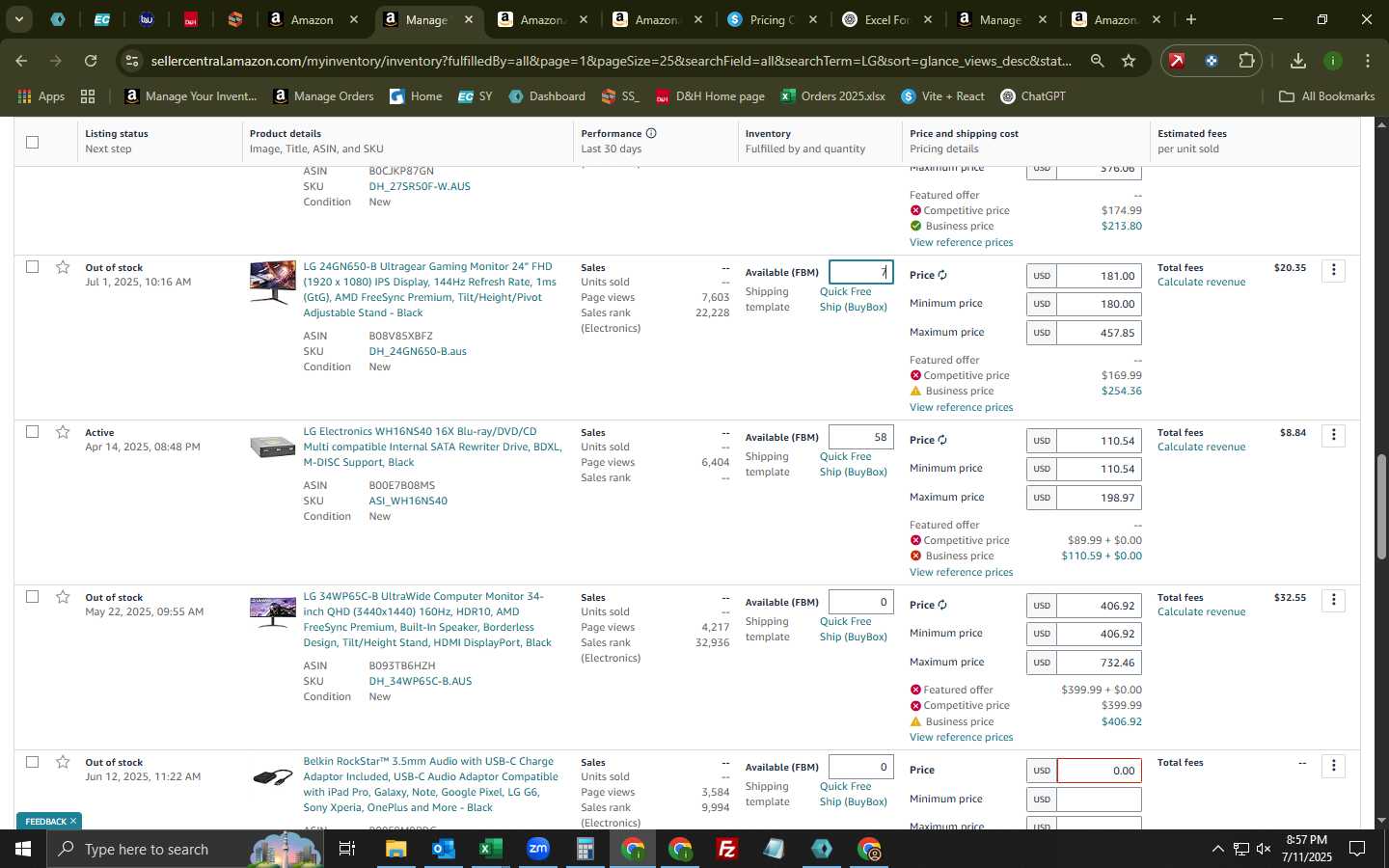Screen dimensions: 1389x868
Task: Open the ChatGPT bookmark
Action: click(1032, 96)
